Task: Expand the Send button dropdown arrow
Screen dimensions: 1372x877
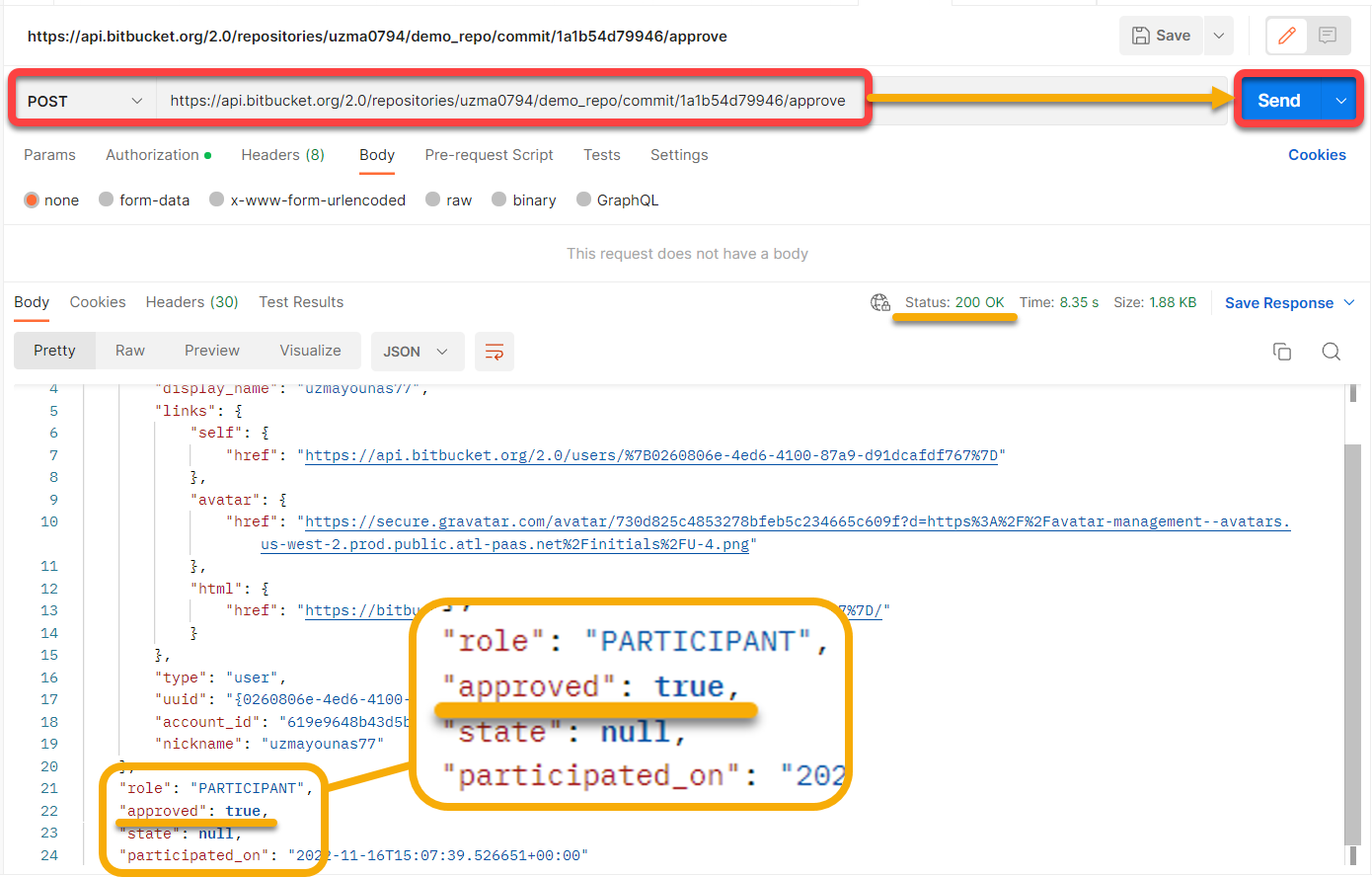Action: (1341, 101)
